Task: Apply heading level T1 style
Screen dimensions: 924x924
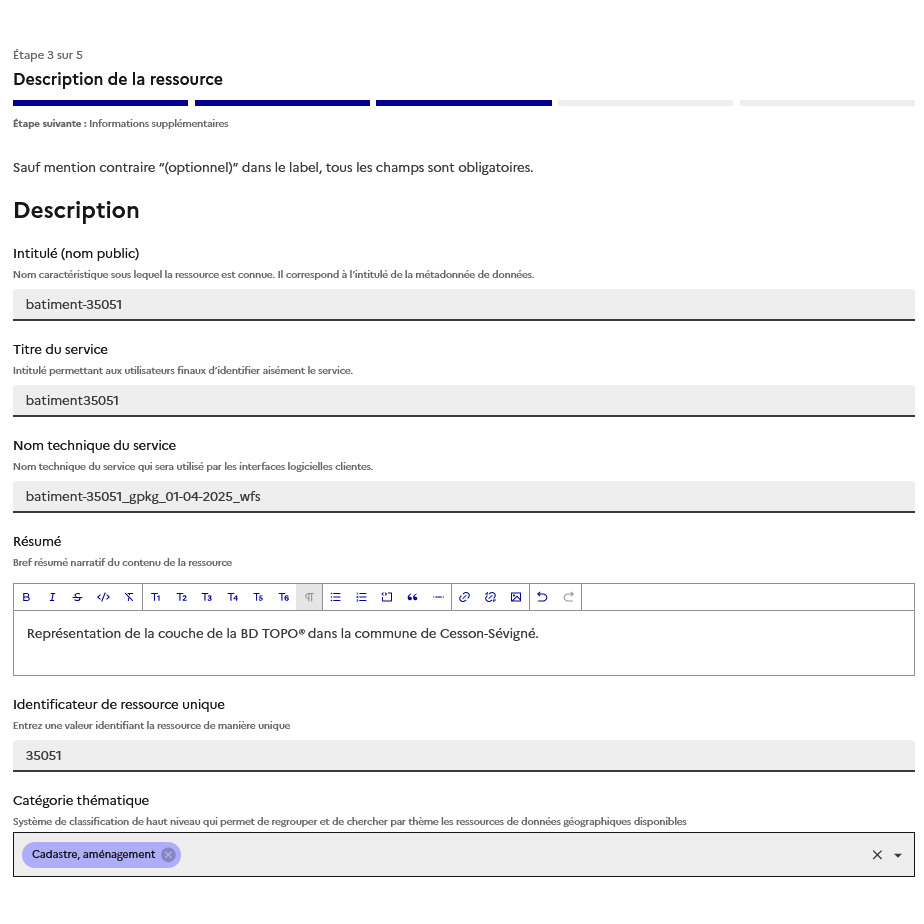Action: [x=156, y=597]
